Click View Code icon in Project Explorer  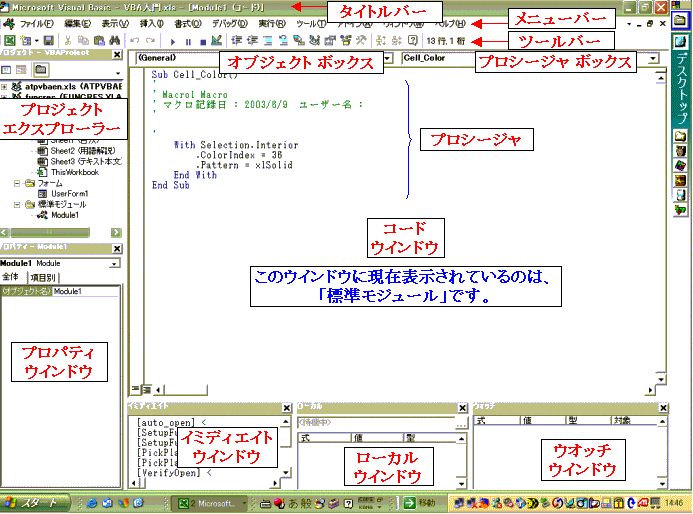[x=8, y=70]
